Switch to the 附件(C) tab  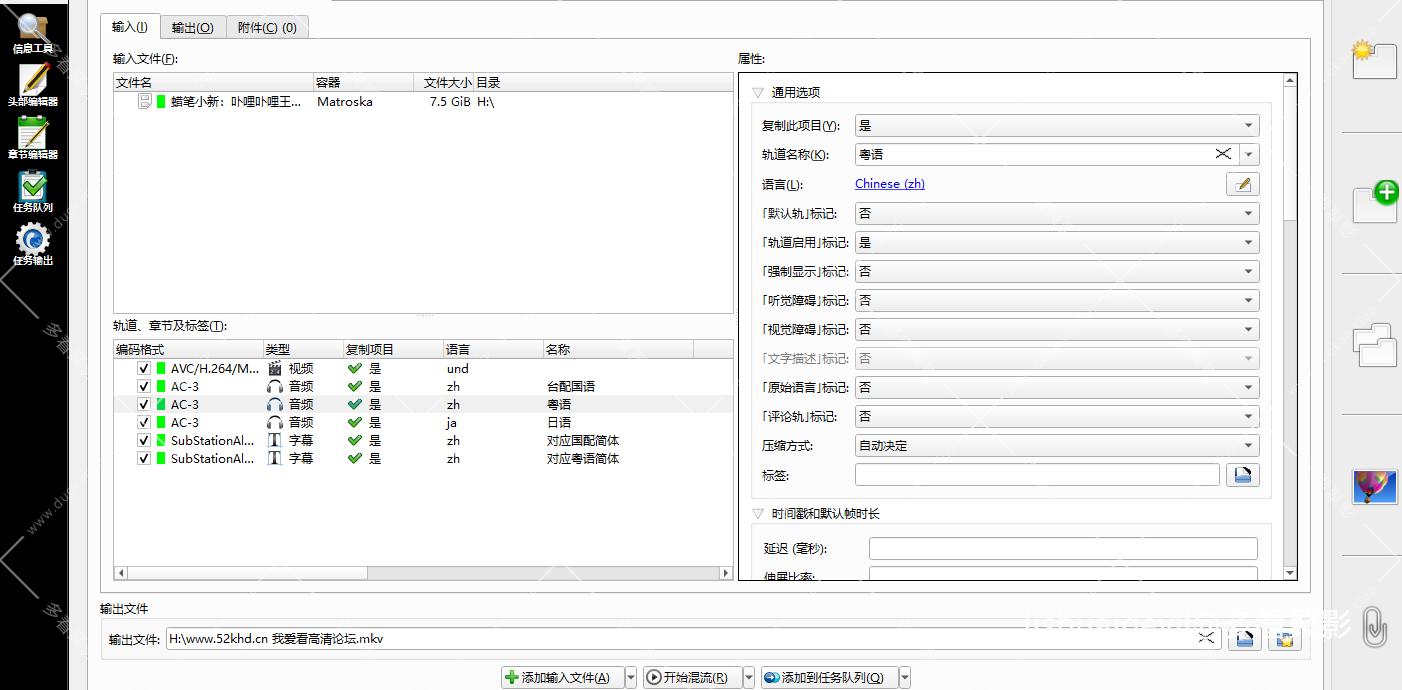(x=267, y=28)
